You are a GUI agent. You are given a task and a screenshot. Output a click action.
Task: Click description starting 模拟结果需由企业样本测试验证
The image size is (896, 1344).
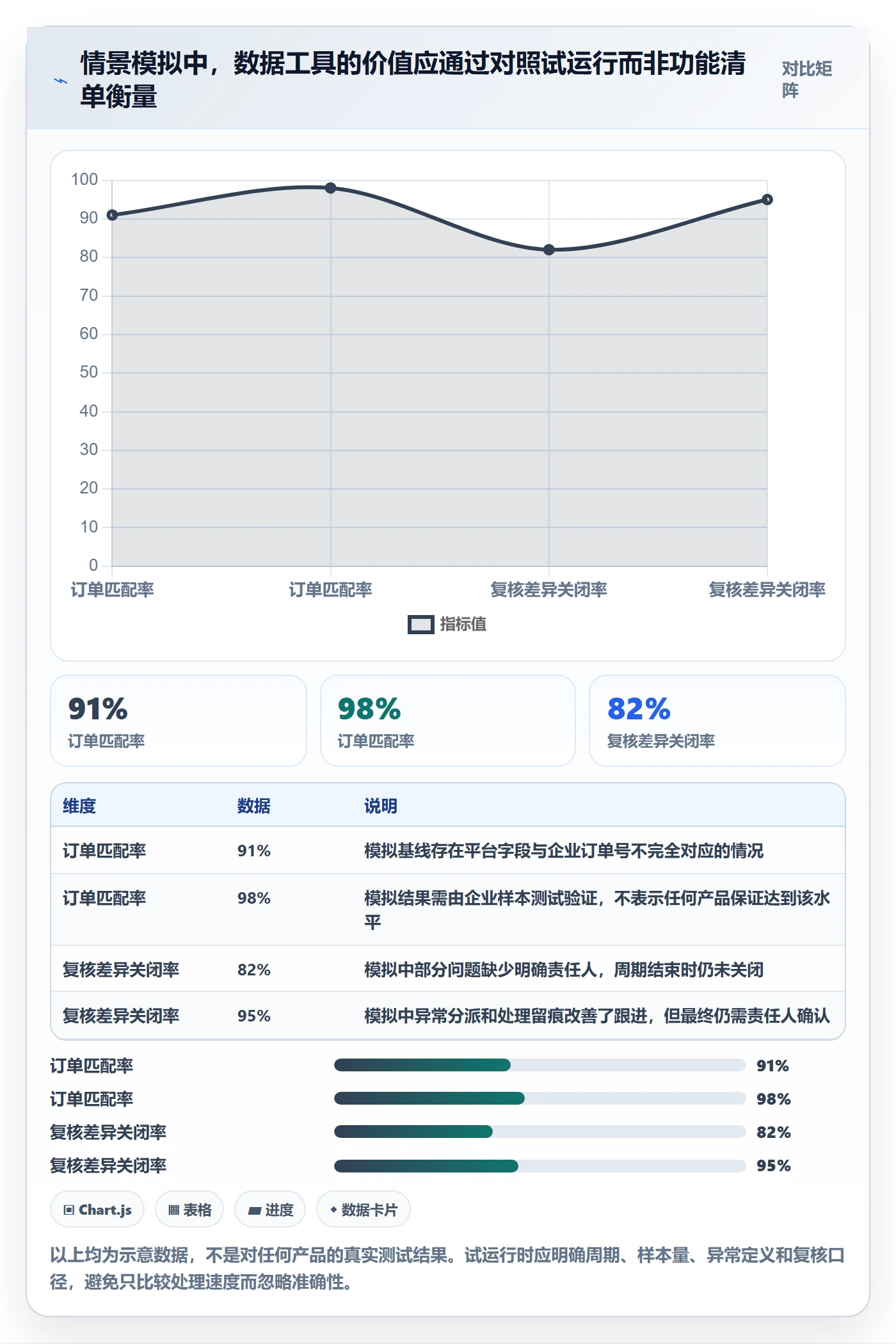597,910
